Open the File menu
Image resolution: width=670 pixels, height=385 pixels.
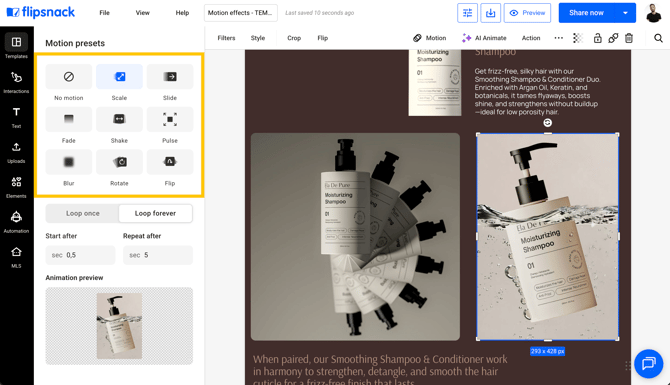(x=104, y=13)
